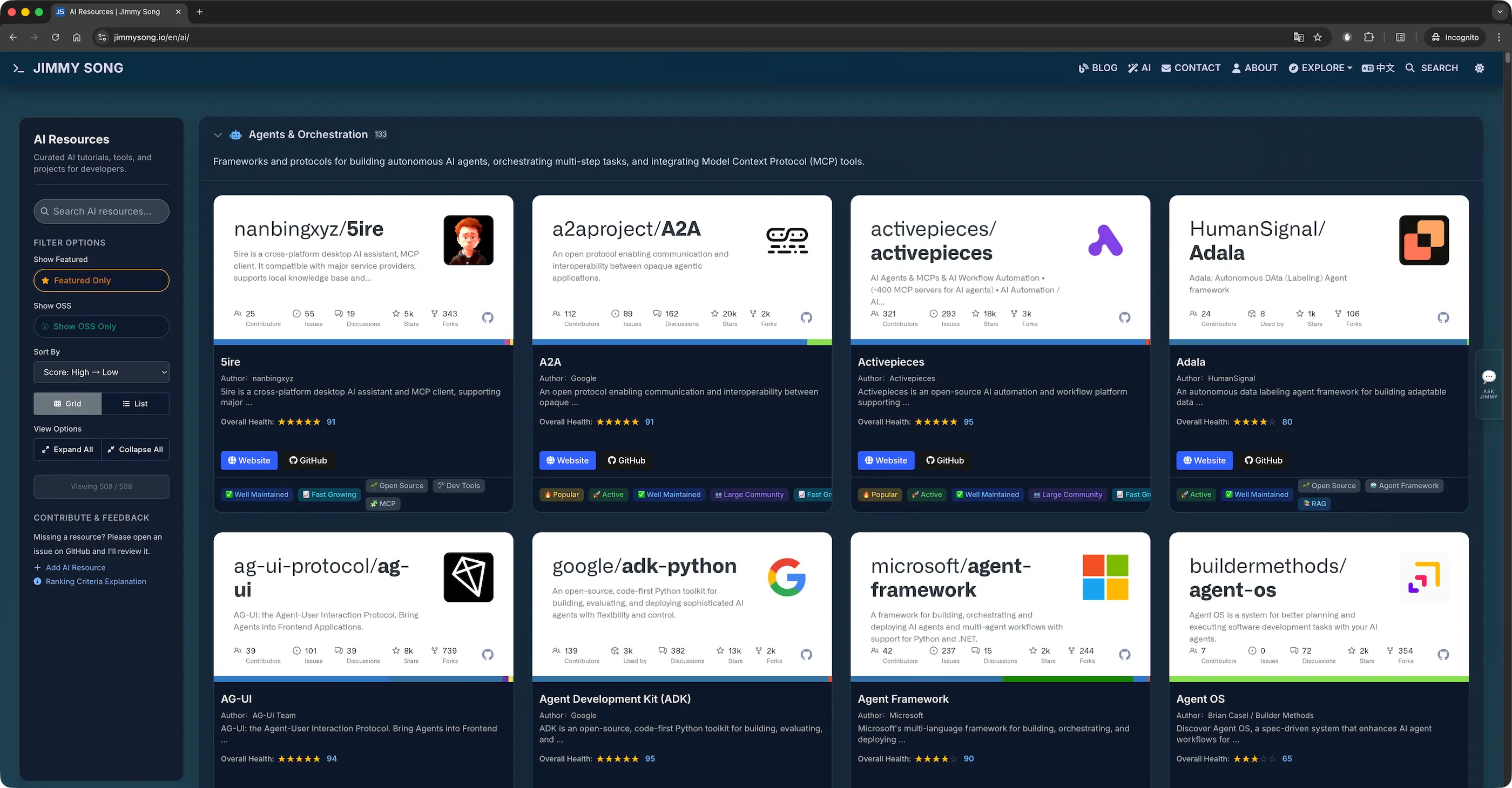
Task: Open the Sort By score dropdown
Action: point(101,372)
